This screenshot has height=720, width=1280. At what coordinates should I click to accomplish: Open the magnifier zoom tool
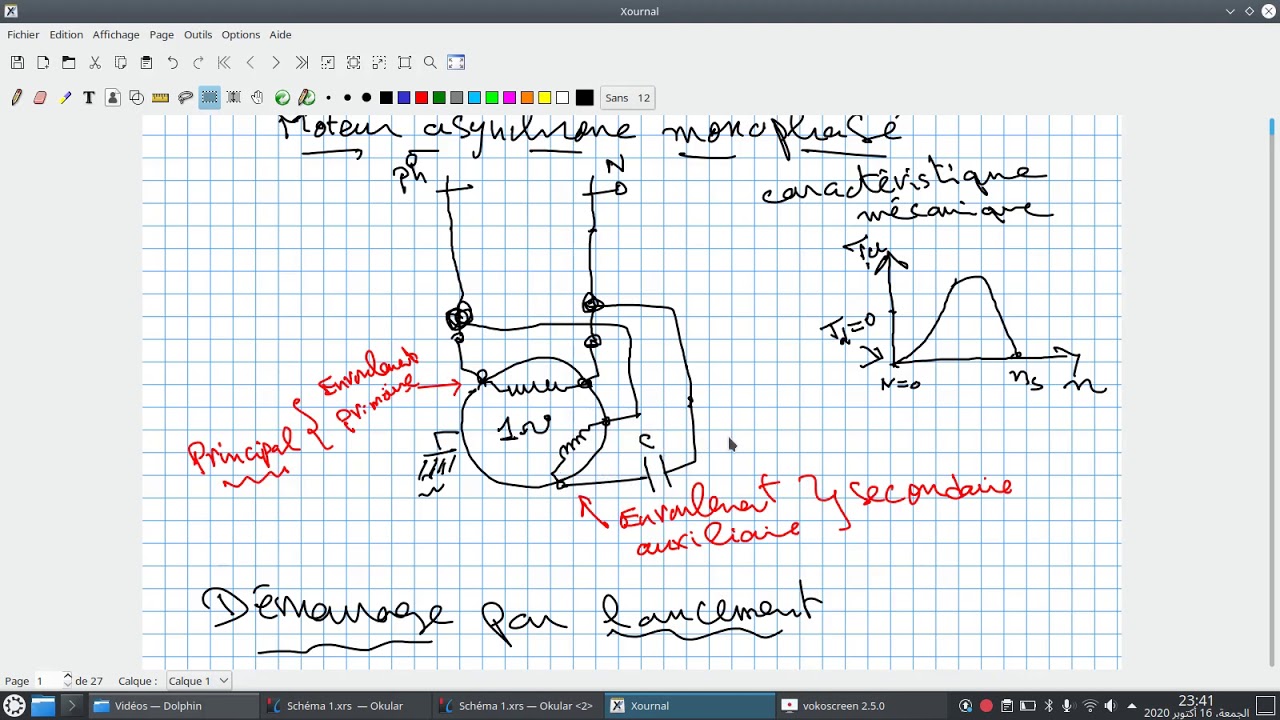point(430,63)
